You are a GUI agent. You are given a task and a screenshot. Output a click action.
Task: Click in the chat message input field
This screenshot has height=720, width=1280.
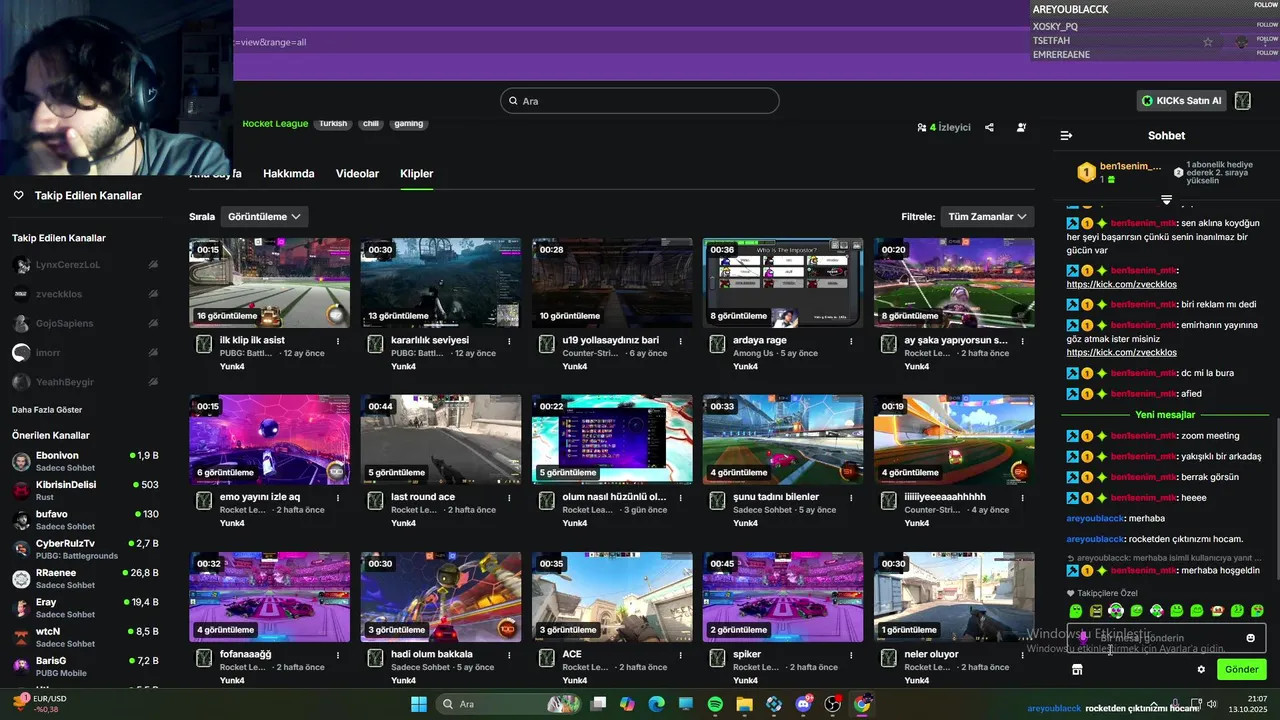(1166, 638)
